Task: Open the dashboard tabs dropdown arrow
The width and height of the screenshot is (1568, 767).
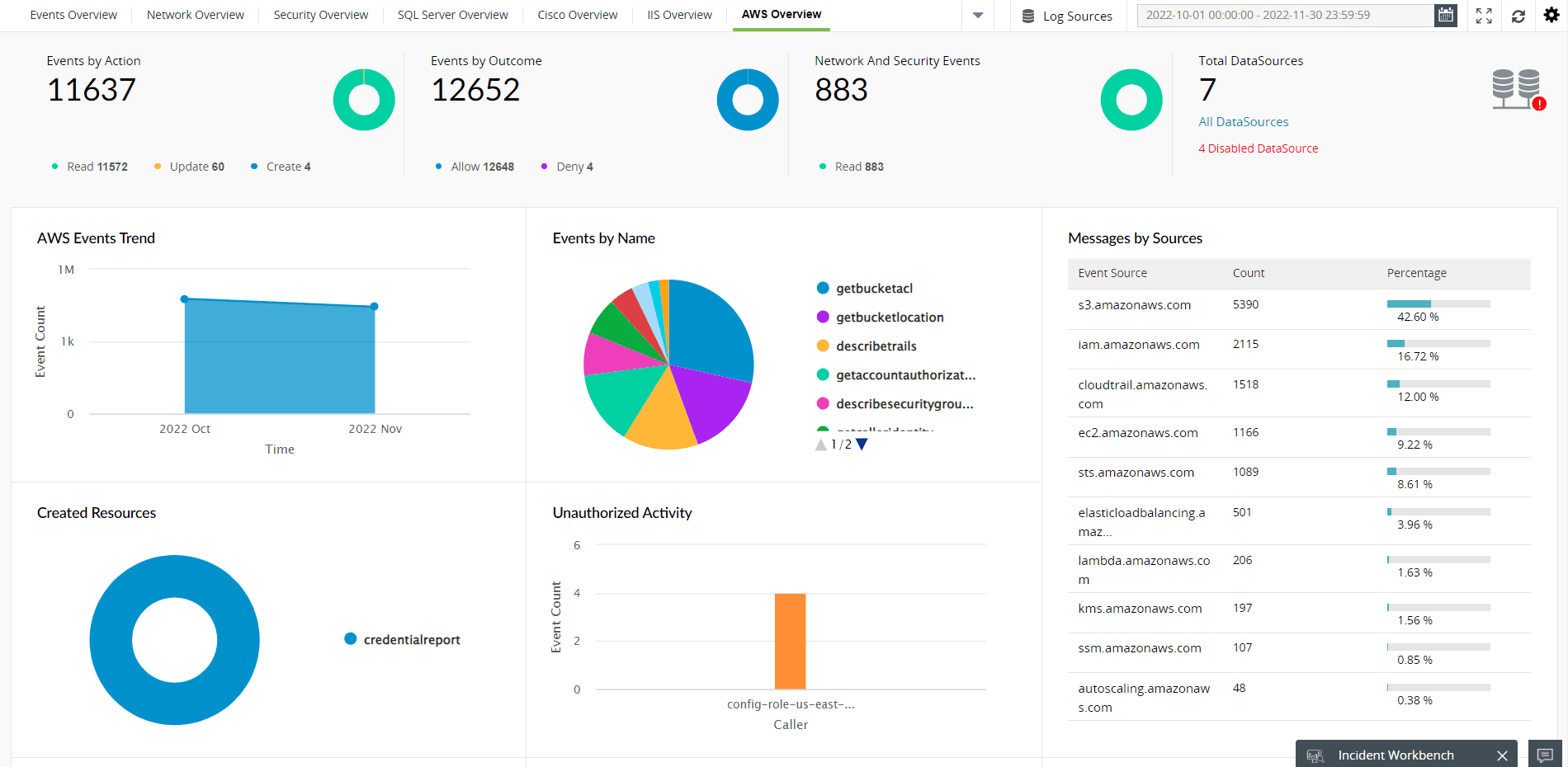Action: pyautogui.click(x=977, y=15)
